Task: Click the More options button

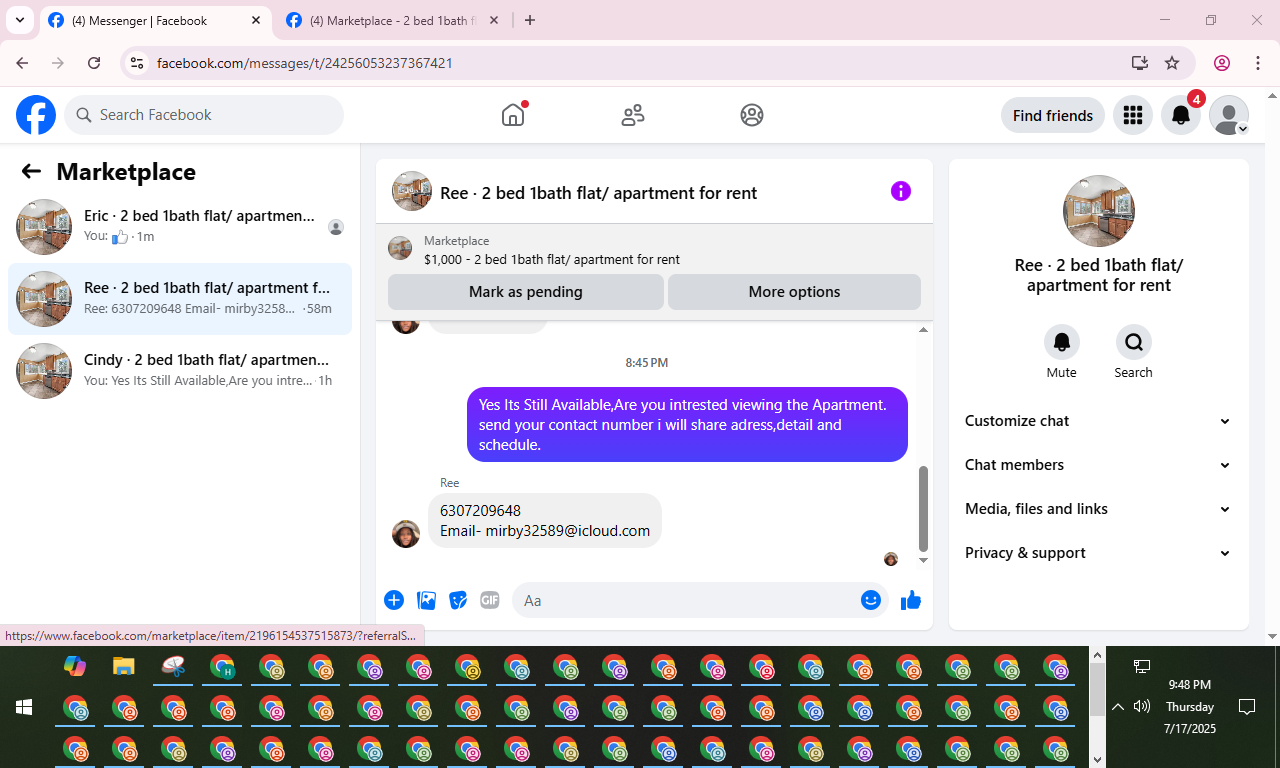Action: (794, 292)
